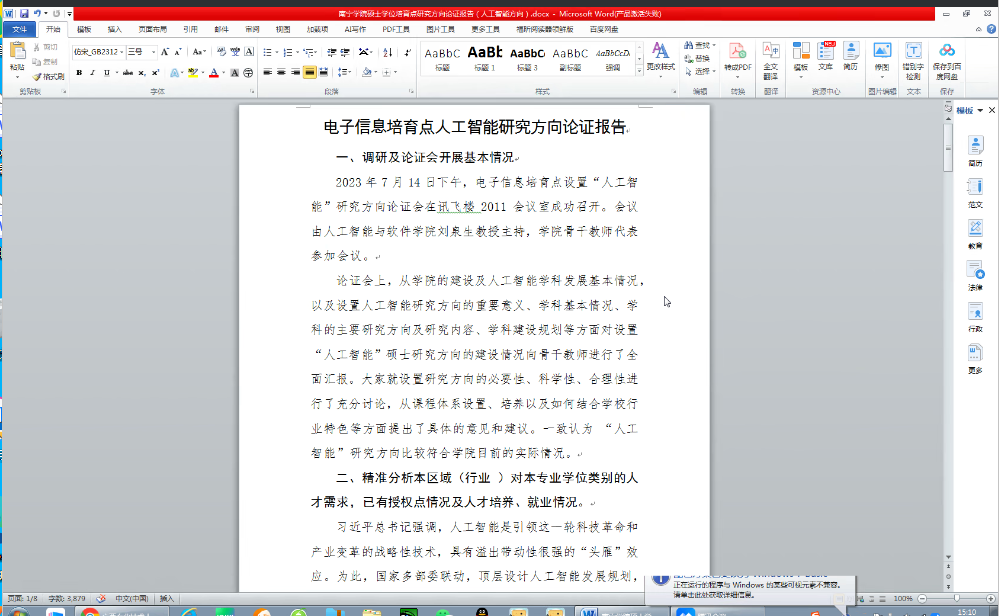999x616 pixels.
Task: Click the 文件 file menu button
Action: click(19, 30)
